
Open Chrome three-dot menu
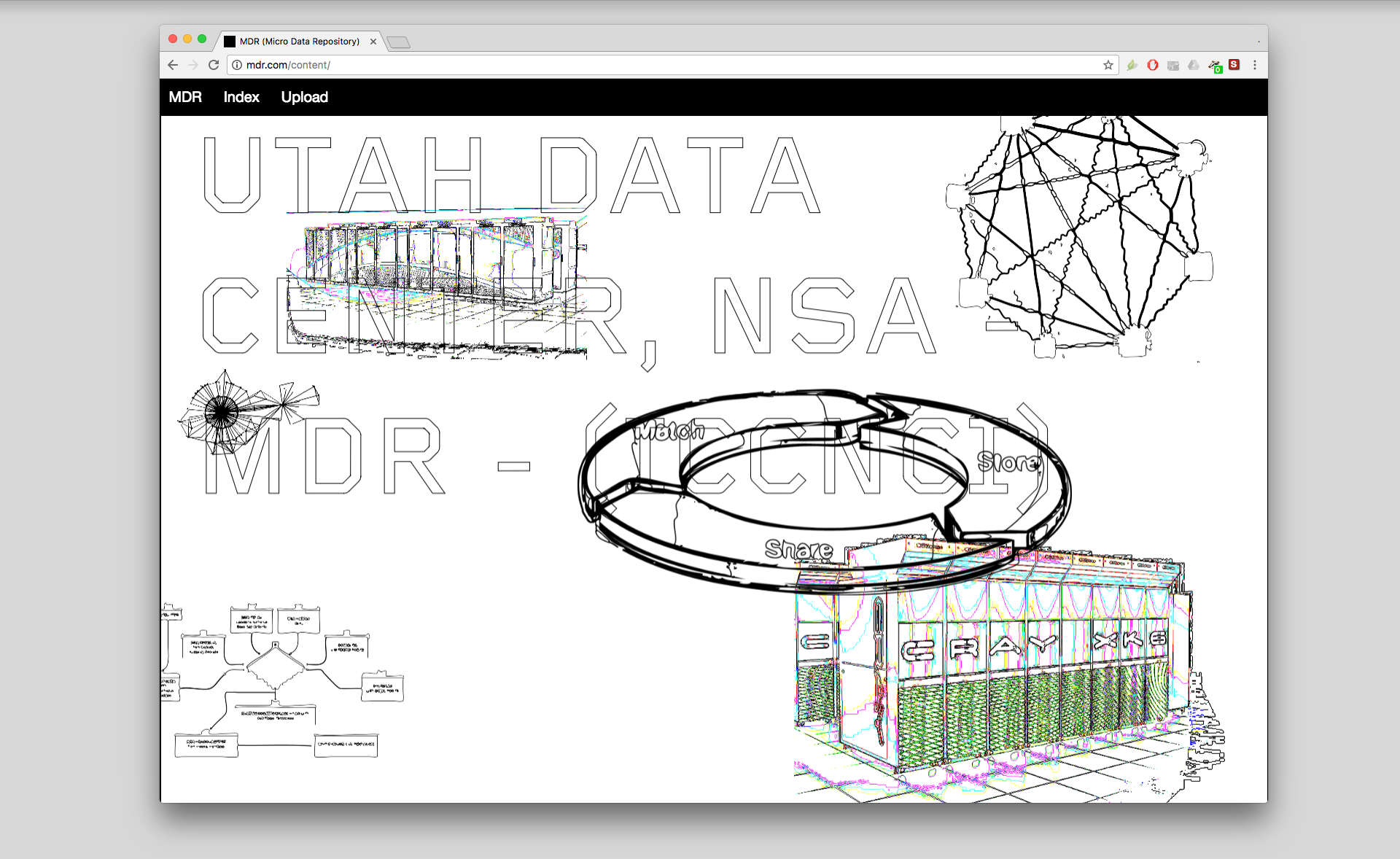point(1255,65)
